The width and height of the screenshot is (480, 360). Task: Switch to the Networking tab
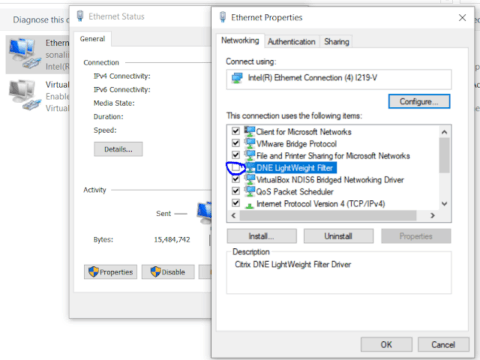click(240, 41)
